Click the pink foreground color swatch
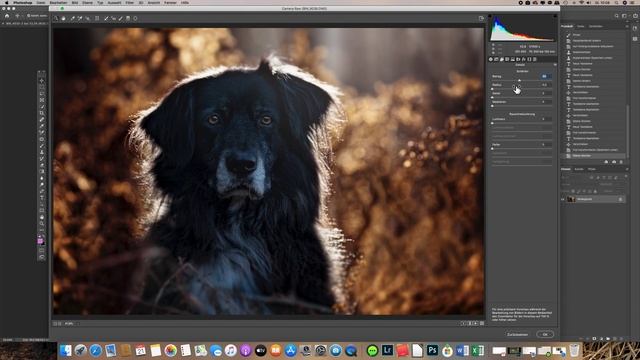 click(40, 241)
